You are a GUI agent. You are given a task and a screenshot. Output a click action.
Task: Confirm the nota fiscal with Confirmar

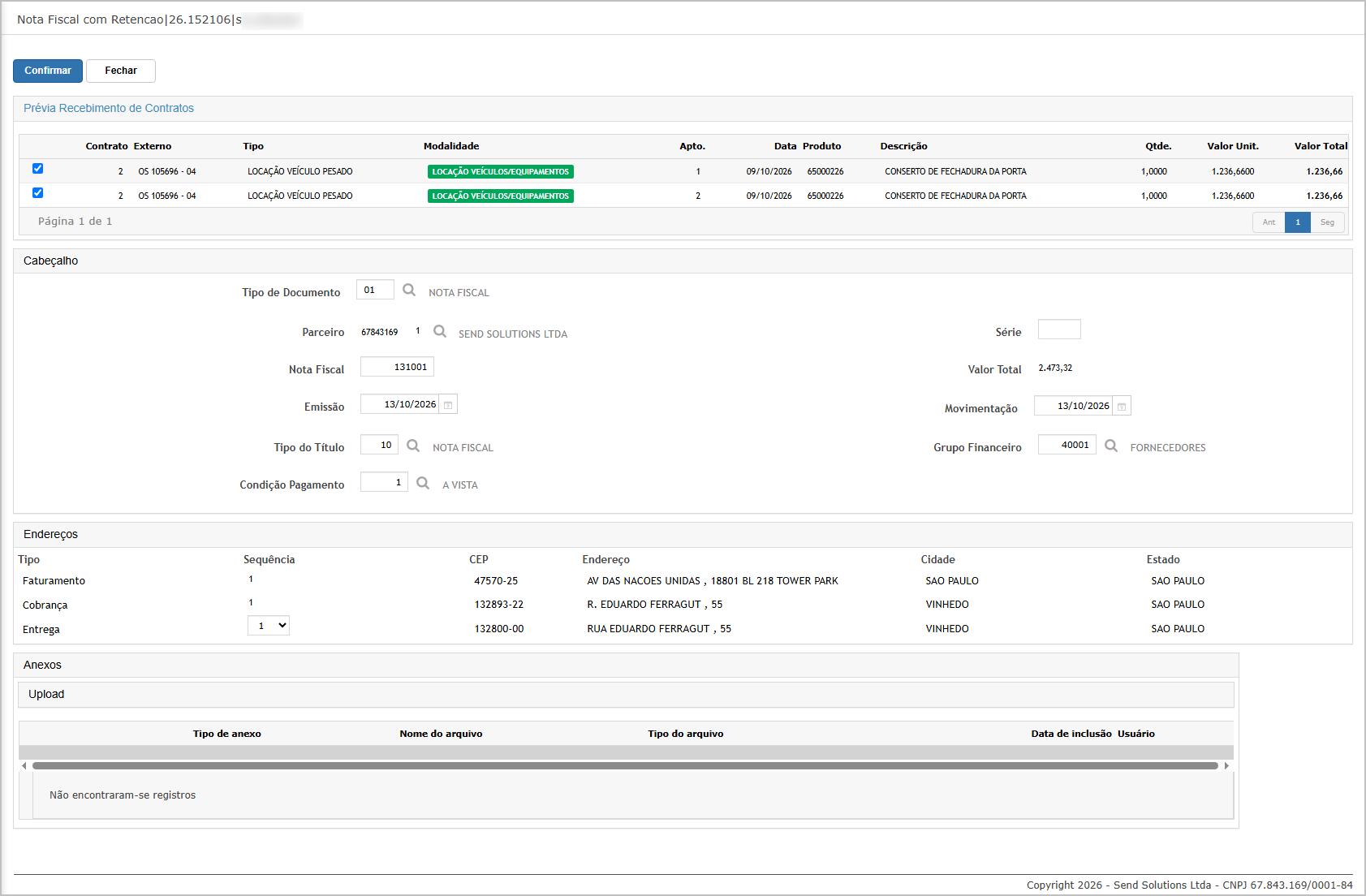(48, 71)
